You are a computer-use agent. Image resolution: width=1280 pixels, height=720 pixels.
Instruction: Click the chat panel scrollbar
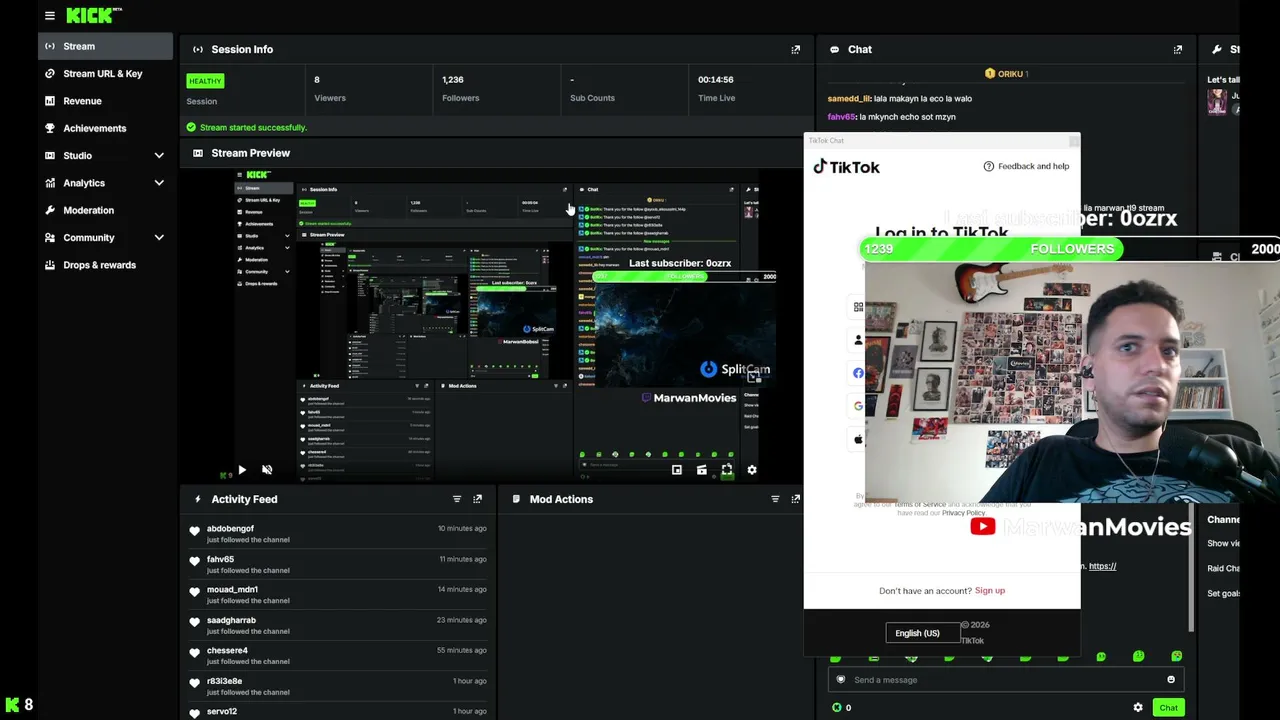tap(1190, 570)
